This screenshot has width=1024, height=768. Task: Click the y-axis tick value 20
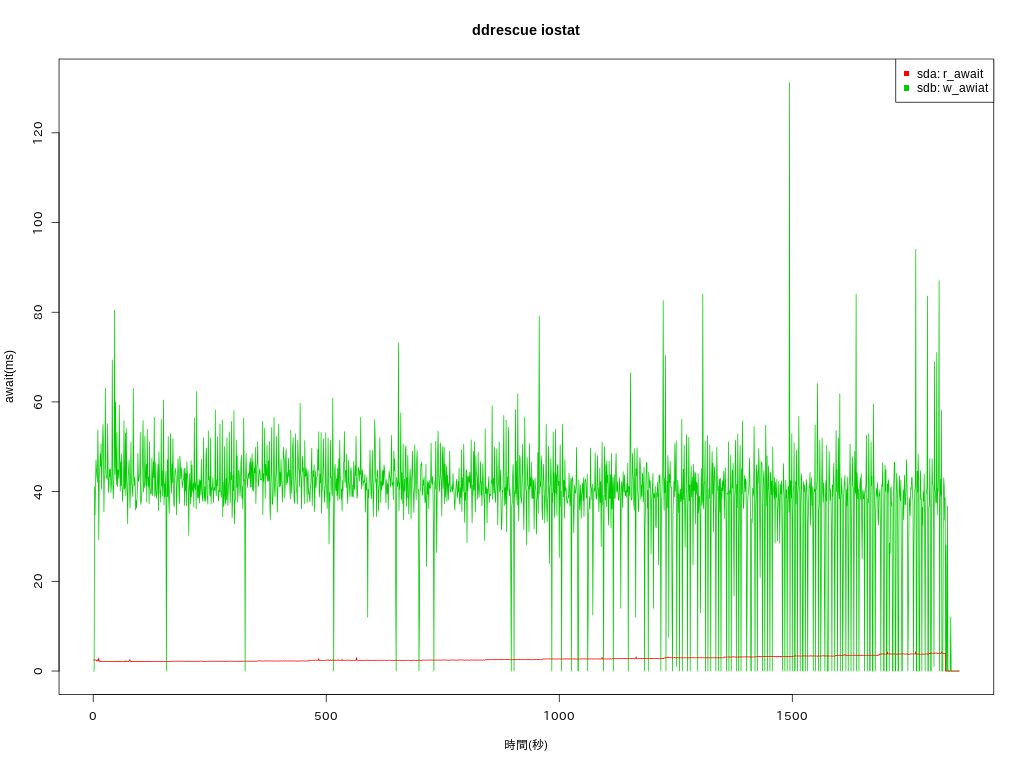point(38,581)
